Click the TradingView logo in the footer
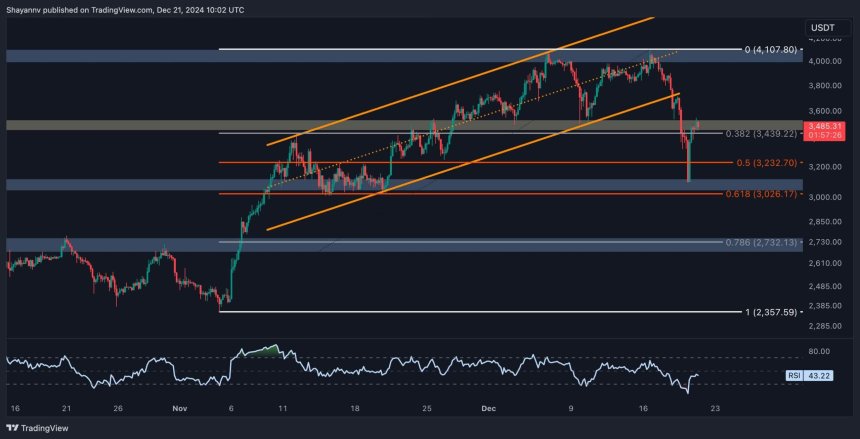This screenshot has height=439, width=860. pos(38,427)
